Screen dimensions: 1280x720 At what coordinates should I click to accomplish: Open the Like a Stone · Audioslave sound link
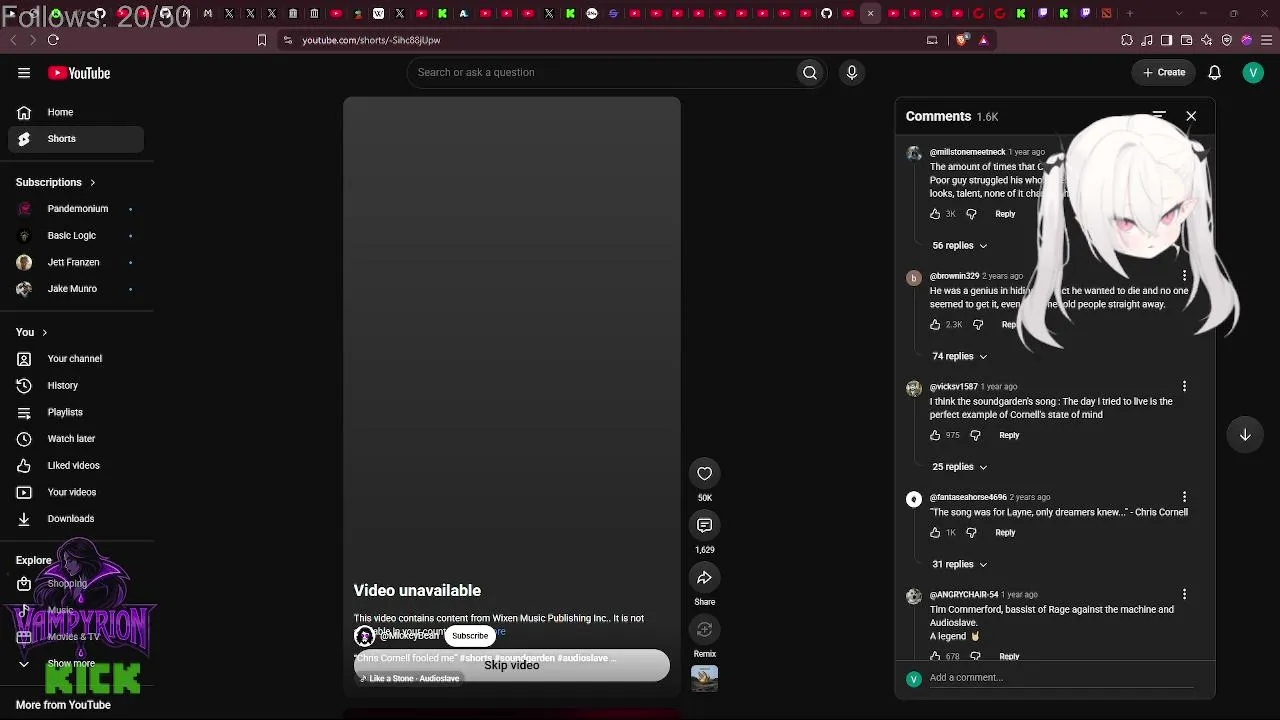point(410,679)
